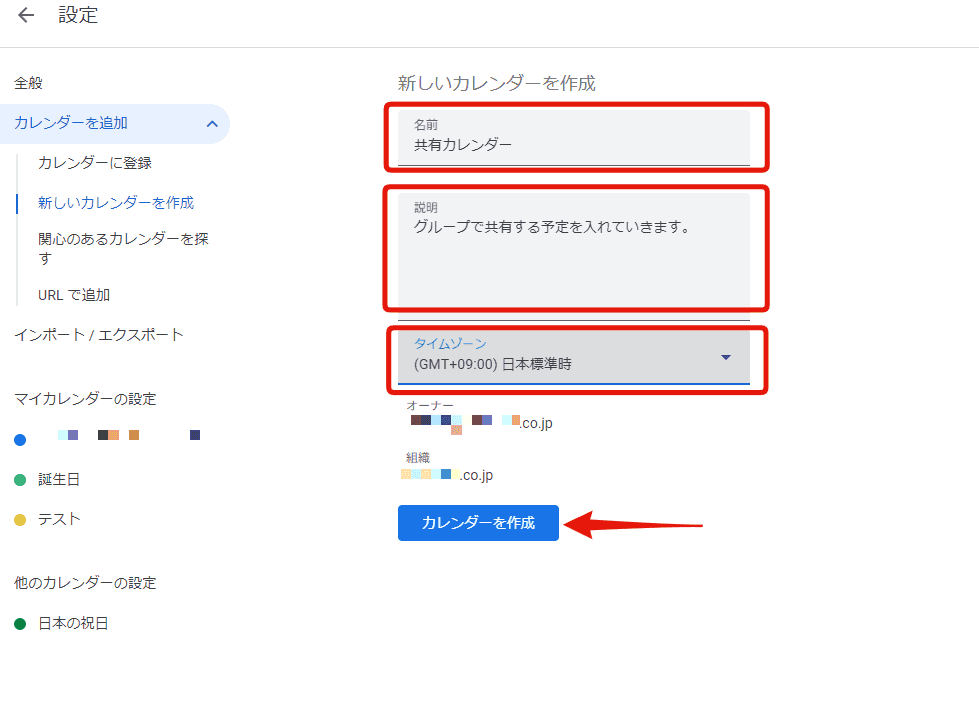Click the 新しいカレンダーを作成 form heading
The width and height of the screenshot is (979, 710).
pos(496,83)
